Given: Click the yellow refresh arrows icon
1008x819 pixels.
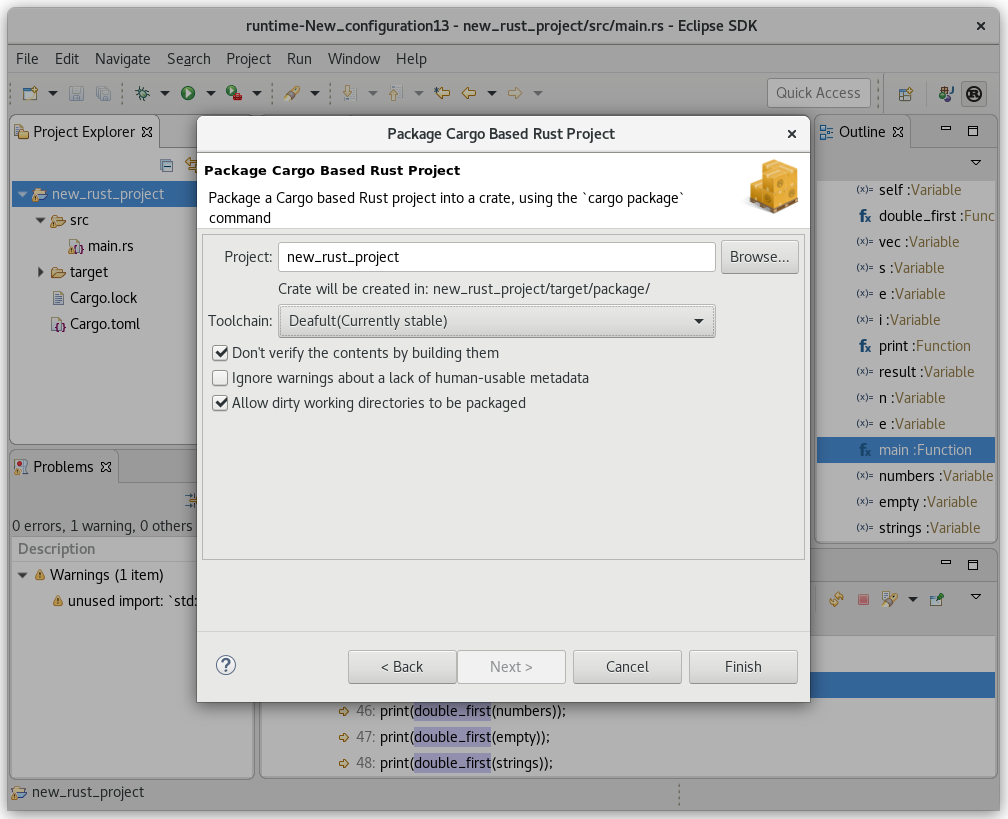Looking at the screenshot, I should (x=837, y=600).
